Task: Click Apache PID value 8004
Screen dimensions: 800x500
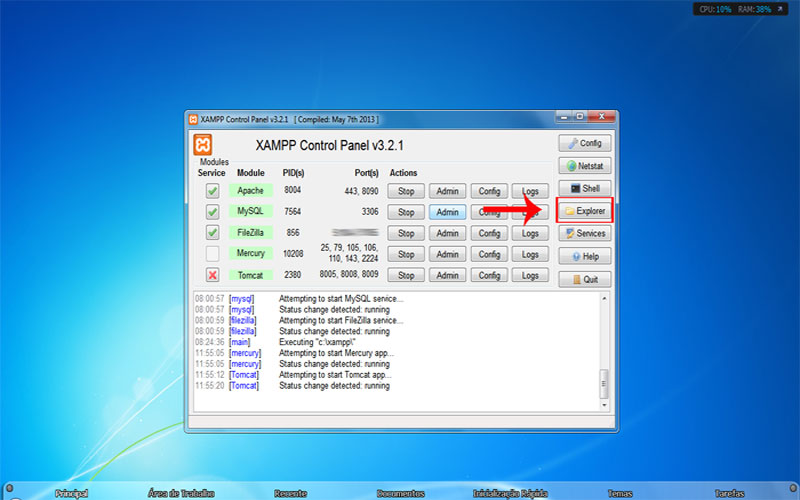Action: [293, 190]
